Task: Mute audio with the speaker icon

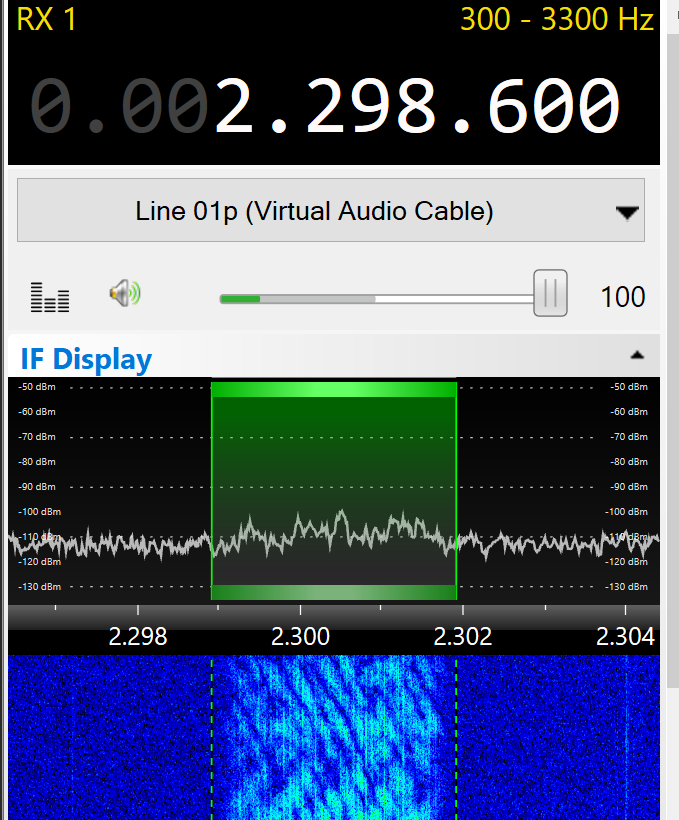Action: [125, 293]
